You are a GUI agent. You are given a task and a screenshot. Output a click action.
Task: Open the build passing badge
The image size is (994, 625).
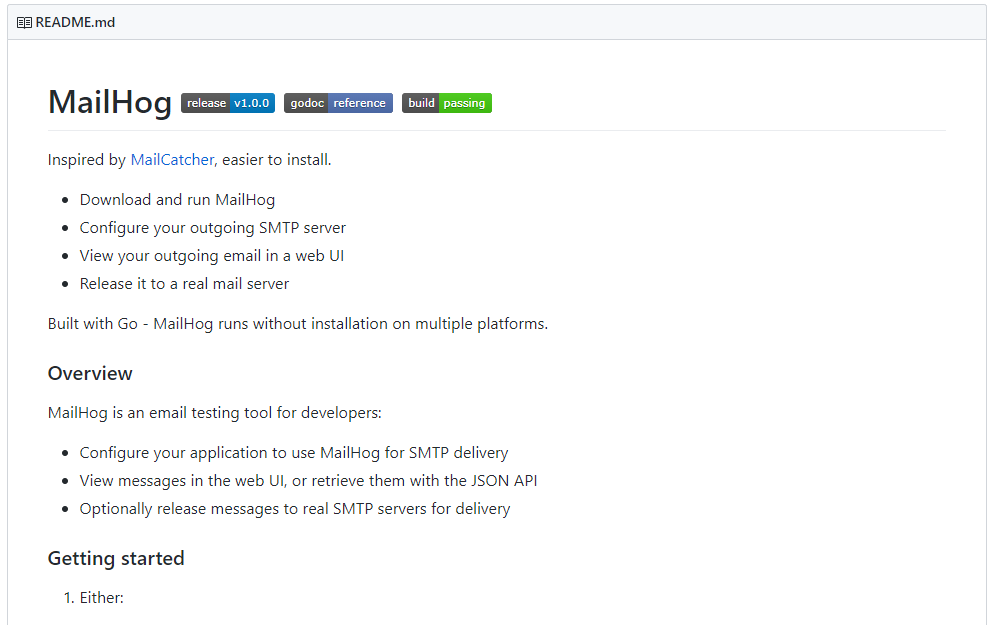pyautogui.click(x=447, y=103)
